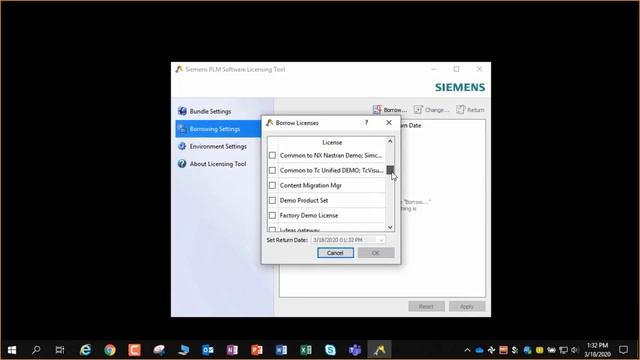Show hidden system tray icons
640x360 pixels.
pyautogui.click(x=467, y=350)
